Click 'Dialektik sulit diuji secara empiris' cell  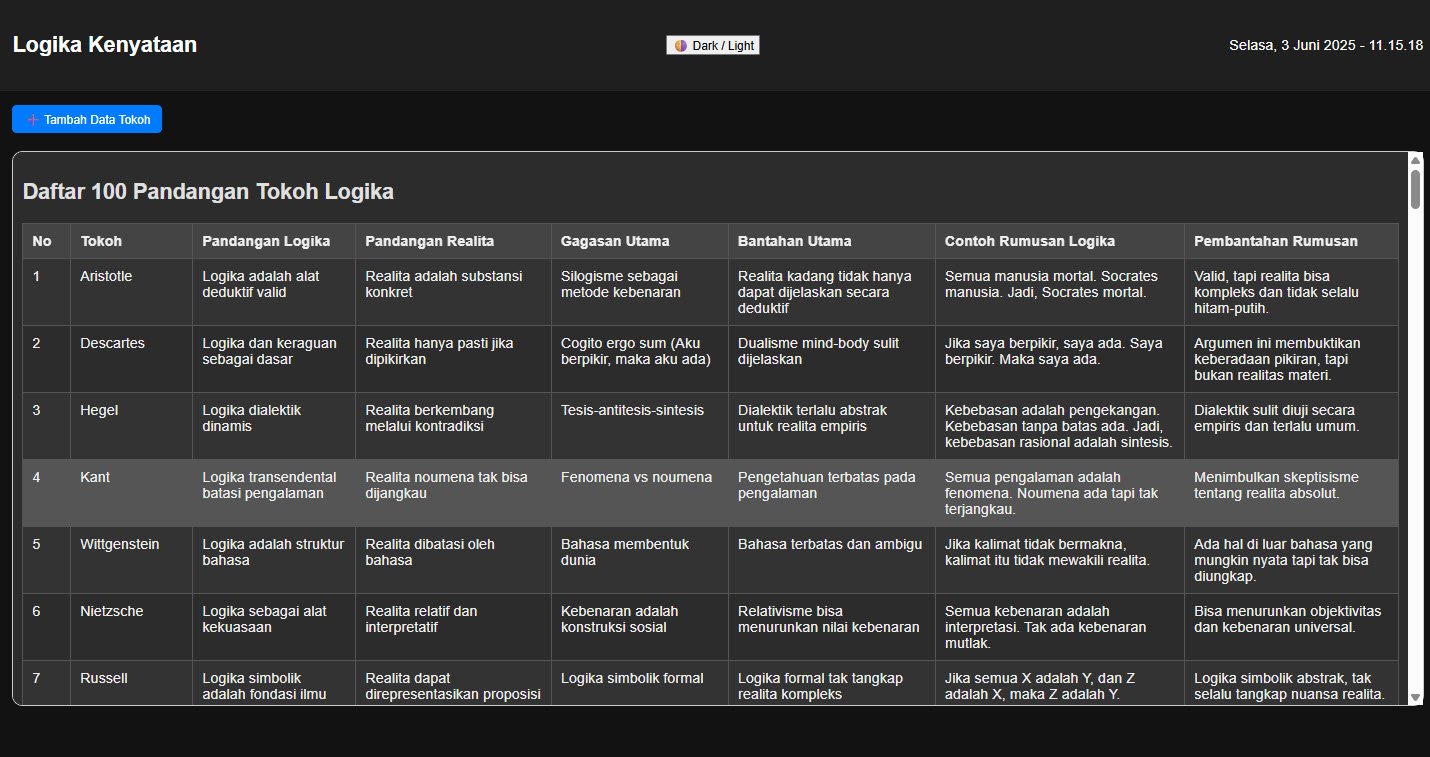pyautogui.click(x=1291, y=426)
